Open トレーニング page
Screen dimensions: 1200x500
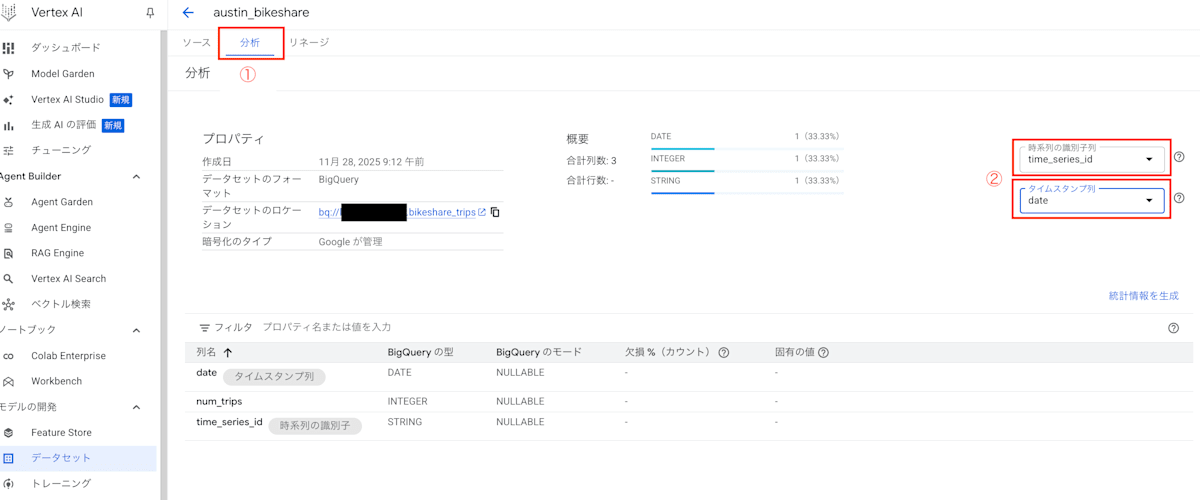(61, 484)
